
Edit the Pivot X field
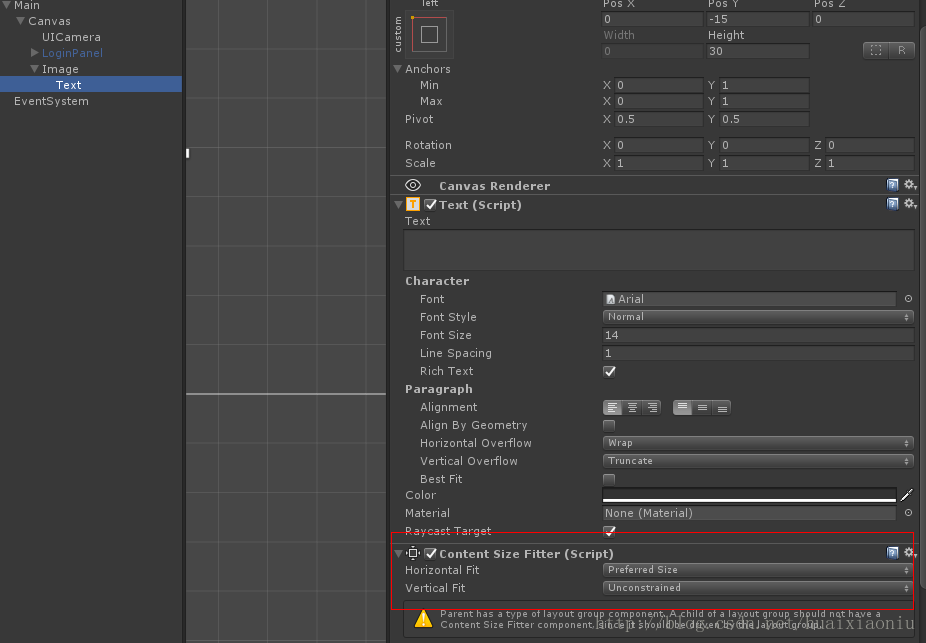click(658, 119)
